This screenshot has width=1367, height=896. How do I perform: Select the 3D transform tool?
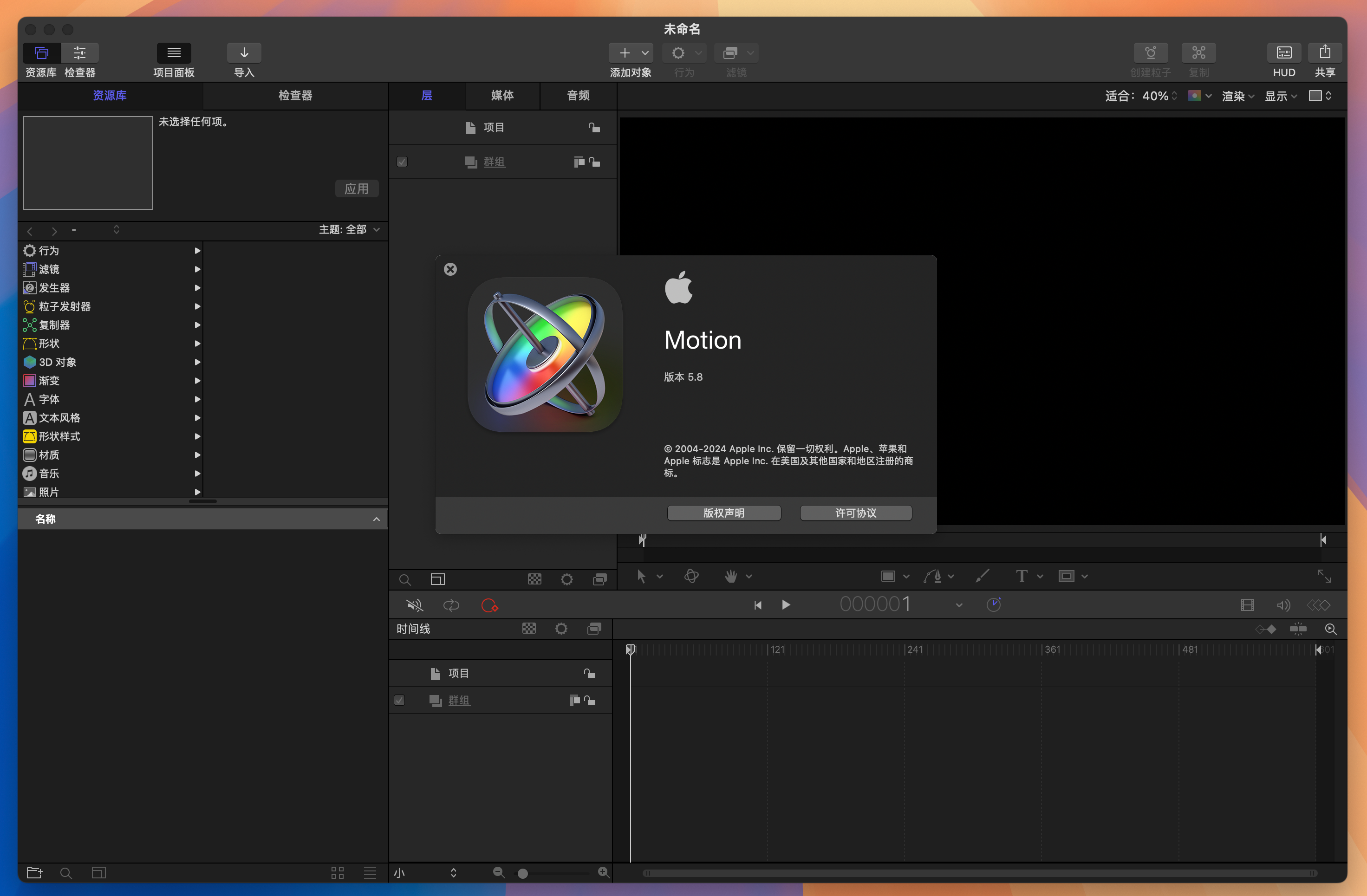coord(691,576)
